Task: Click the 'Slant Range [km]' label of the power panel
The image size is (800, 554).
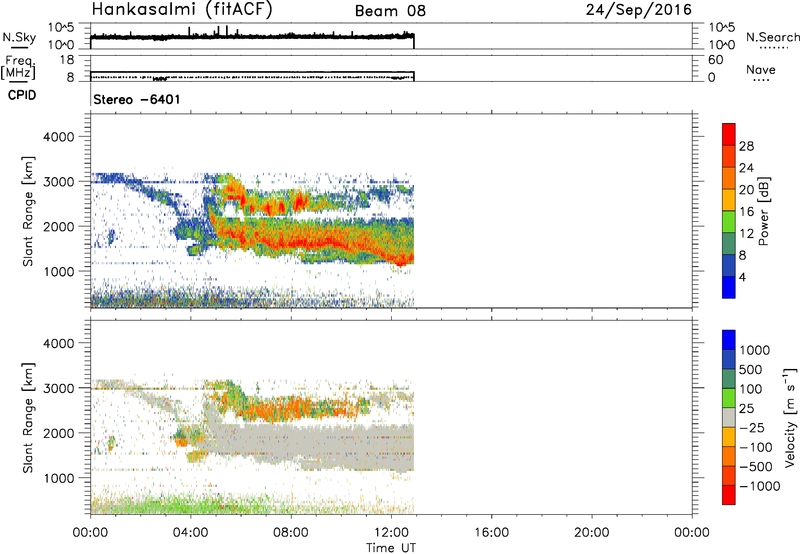Action: pyautogui.click(x=28, y=211)
